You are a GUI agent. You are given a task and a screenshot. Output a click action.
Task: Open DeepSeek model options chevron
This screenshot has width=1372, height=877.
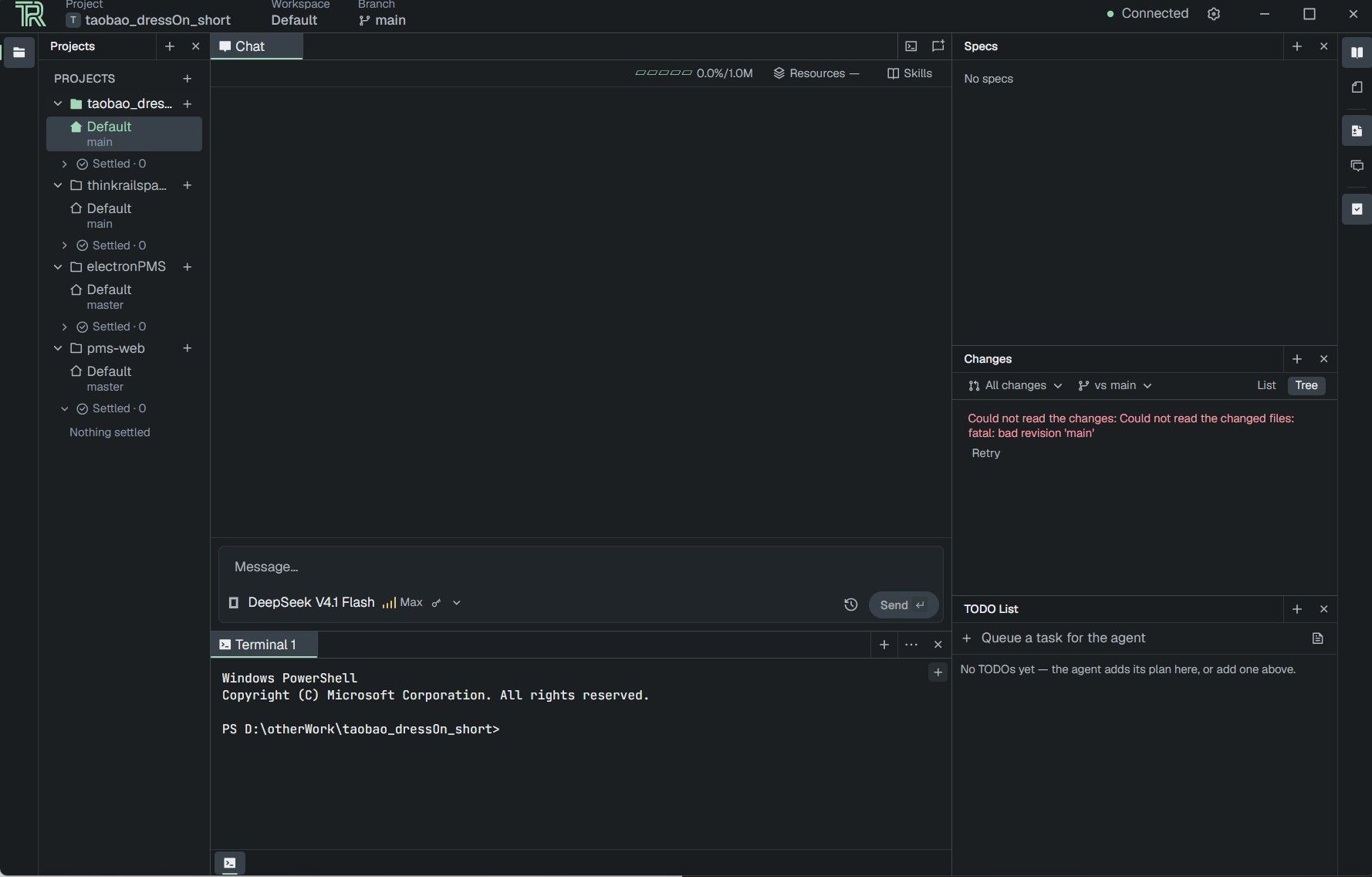[457, 603]
